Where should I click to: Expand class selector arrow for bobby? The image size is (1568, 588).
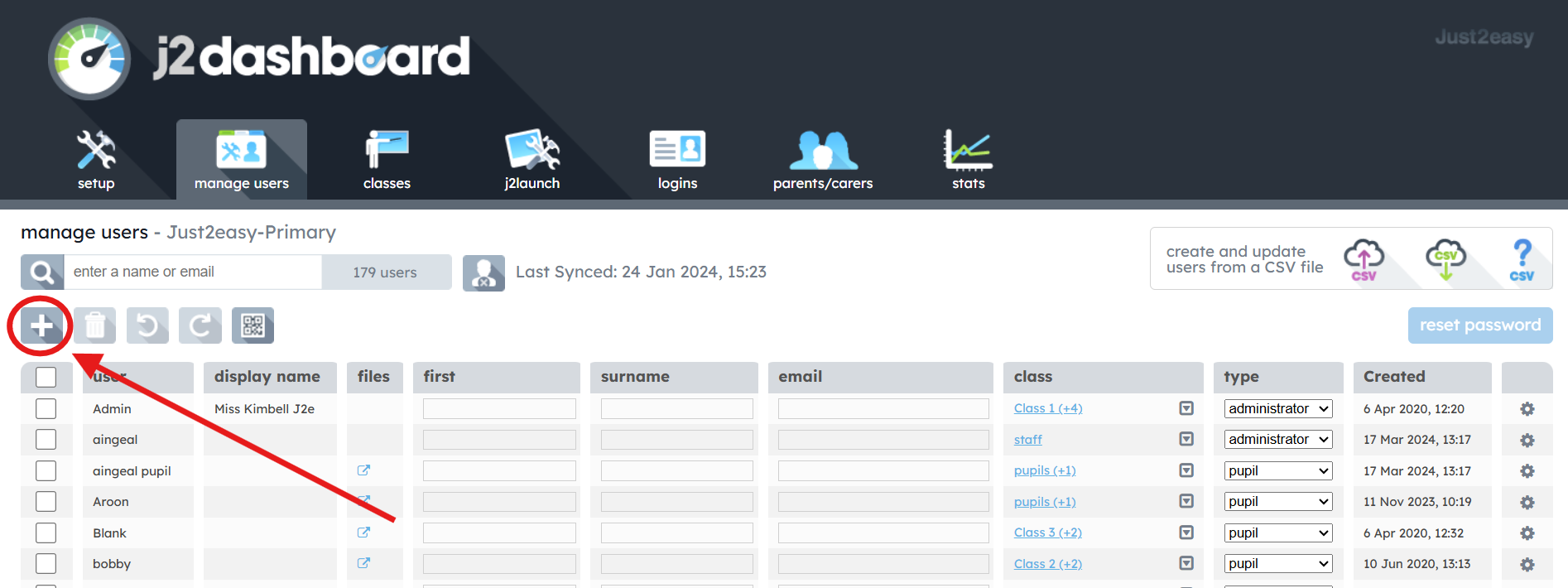coord(1186,563)
